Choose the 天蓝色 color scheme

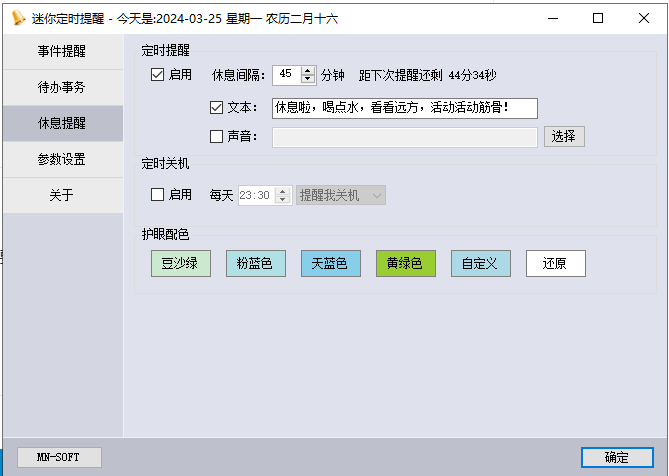(330, 264)
